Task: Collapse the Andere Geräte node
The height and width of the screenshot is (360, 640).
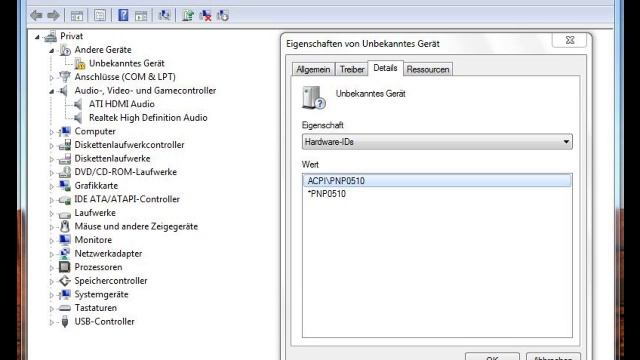Action: tap(52, 51)
